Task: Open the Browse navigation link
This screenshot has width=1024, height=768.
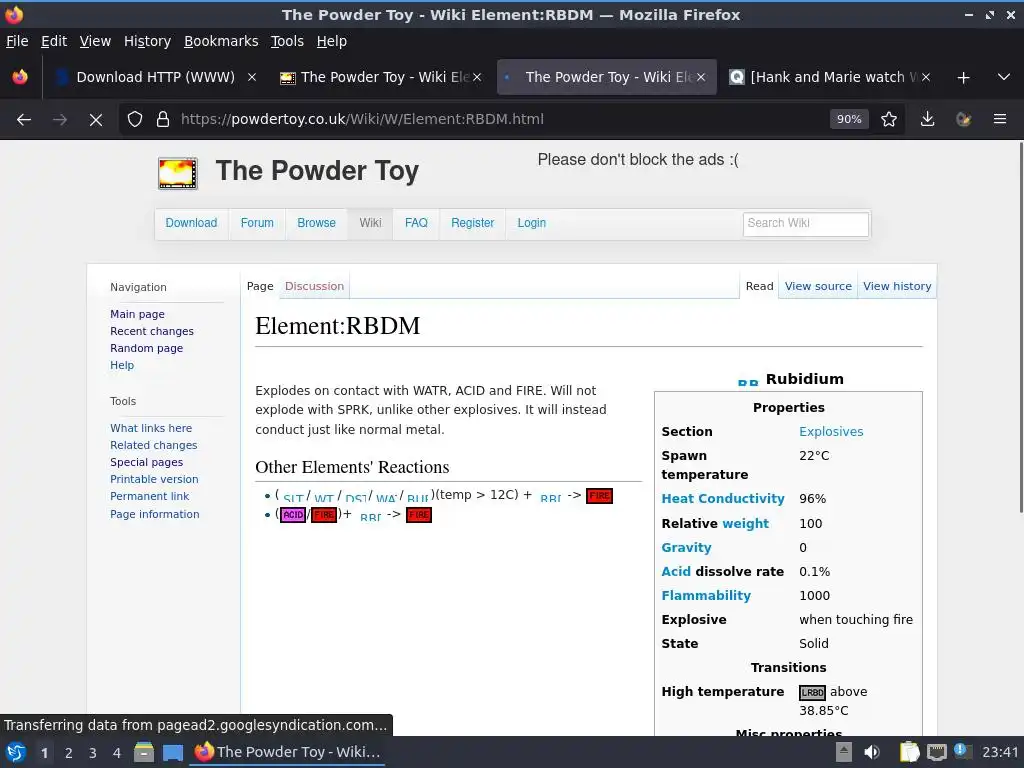Action: 316,223
